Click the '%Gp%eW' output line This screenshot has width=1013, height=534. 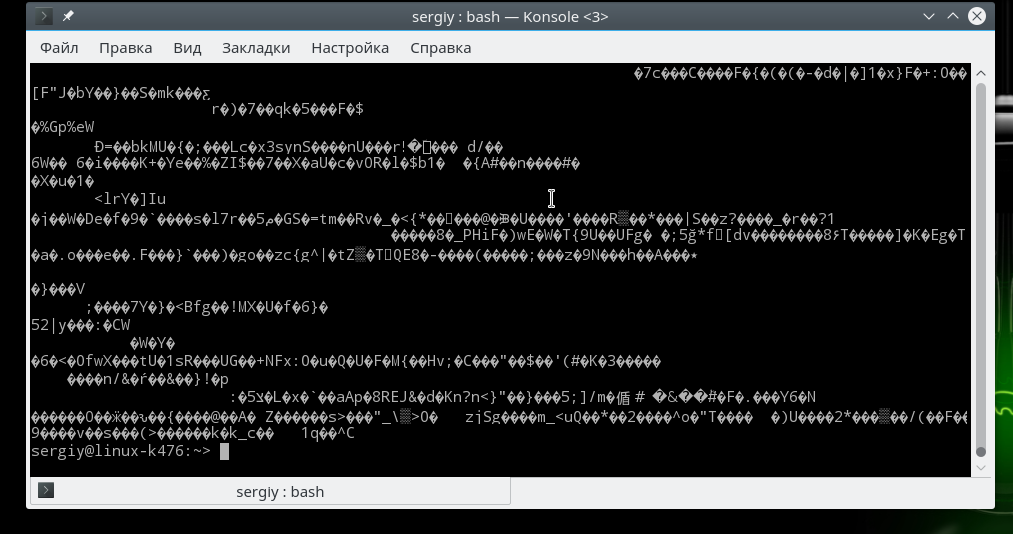coord(63,127)
